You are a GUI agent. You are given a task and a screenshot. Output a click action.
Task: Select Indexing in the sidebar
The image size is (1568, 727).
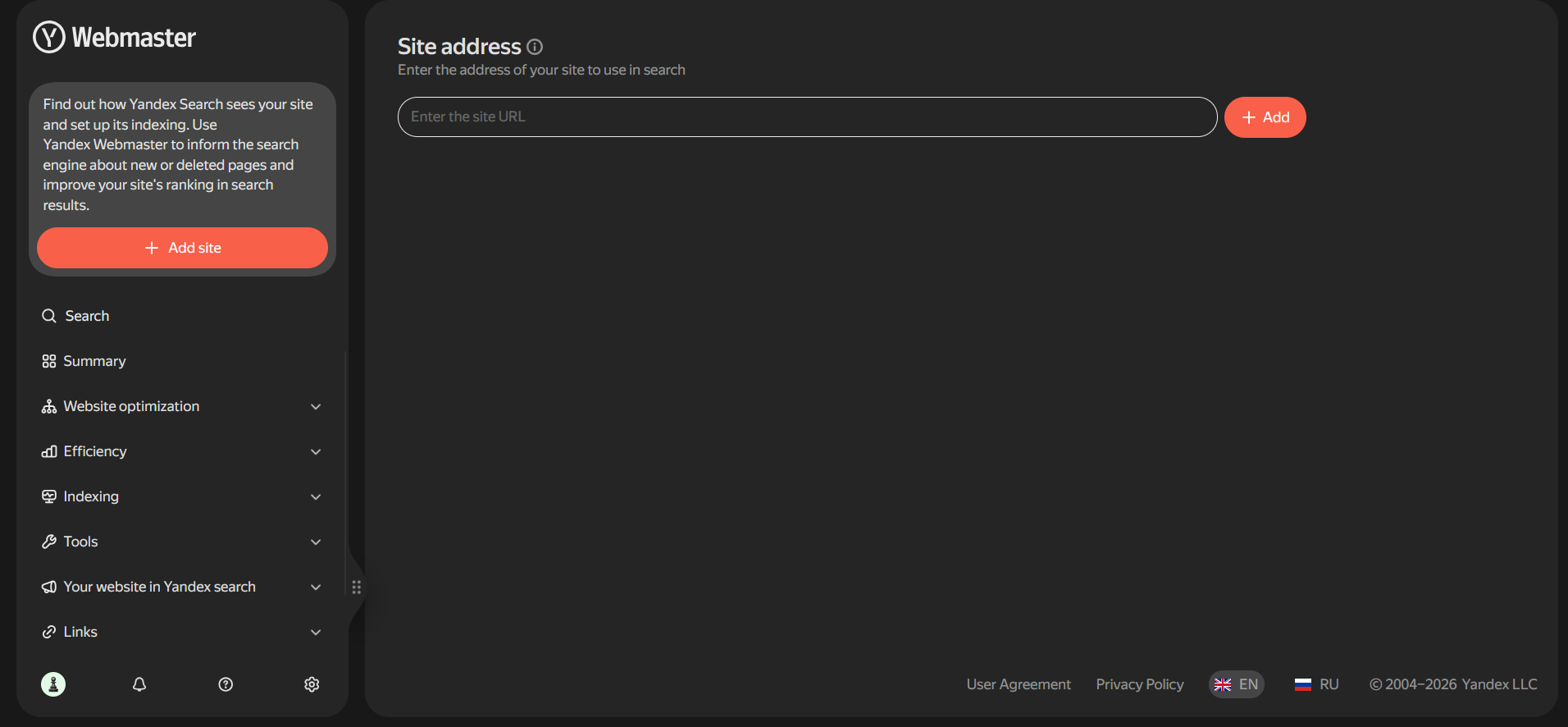pos(182,496)
